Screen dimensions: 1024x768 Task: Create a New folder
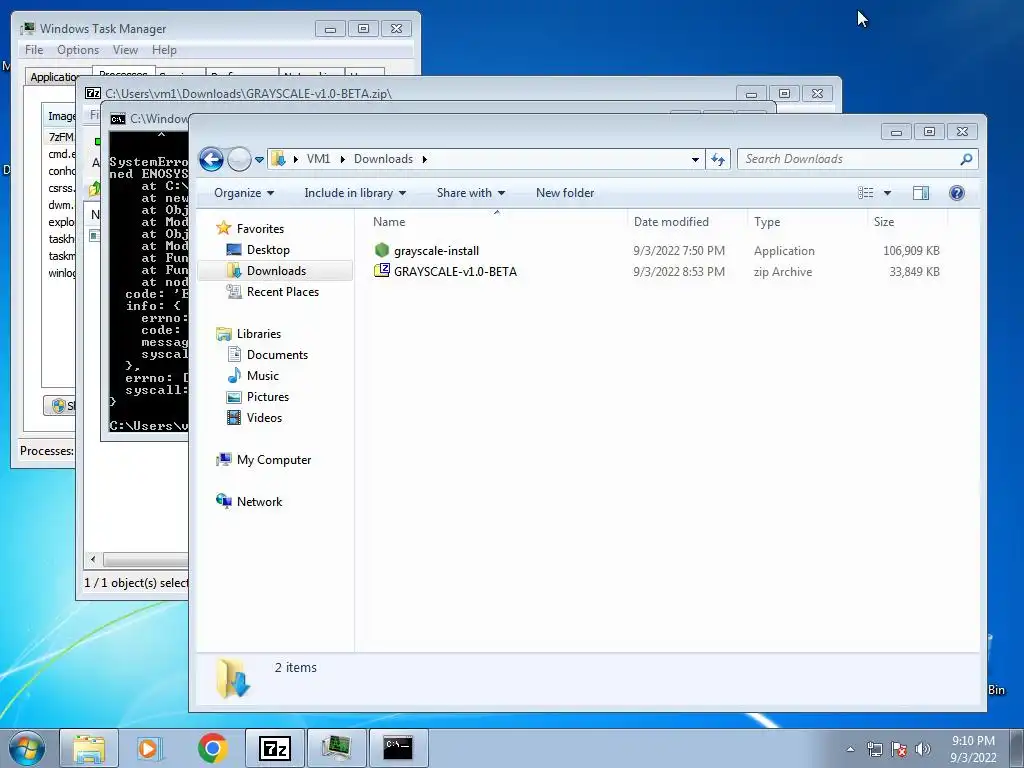[565, 193]
